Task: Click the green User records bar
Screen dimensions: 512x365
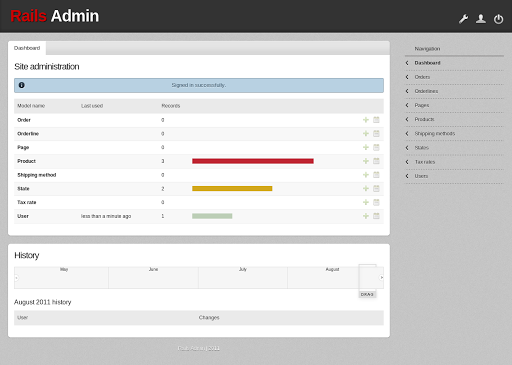Action: point(212,216)
